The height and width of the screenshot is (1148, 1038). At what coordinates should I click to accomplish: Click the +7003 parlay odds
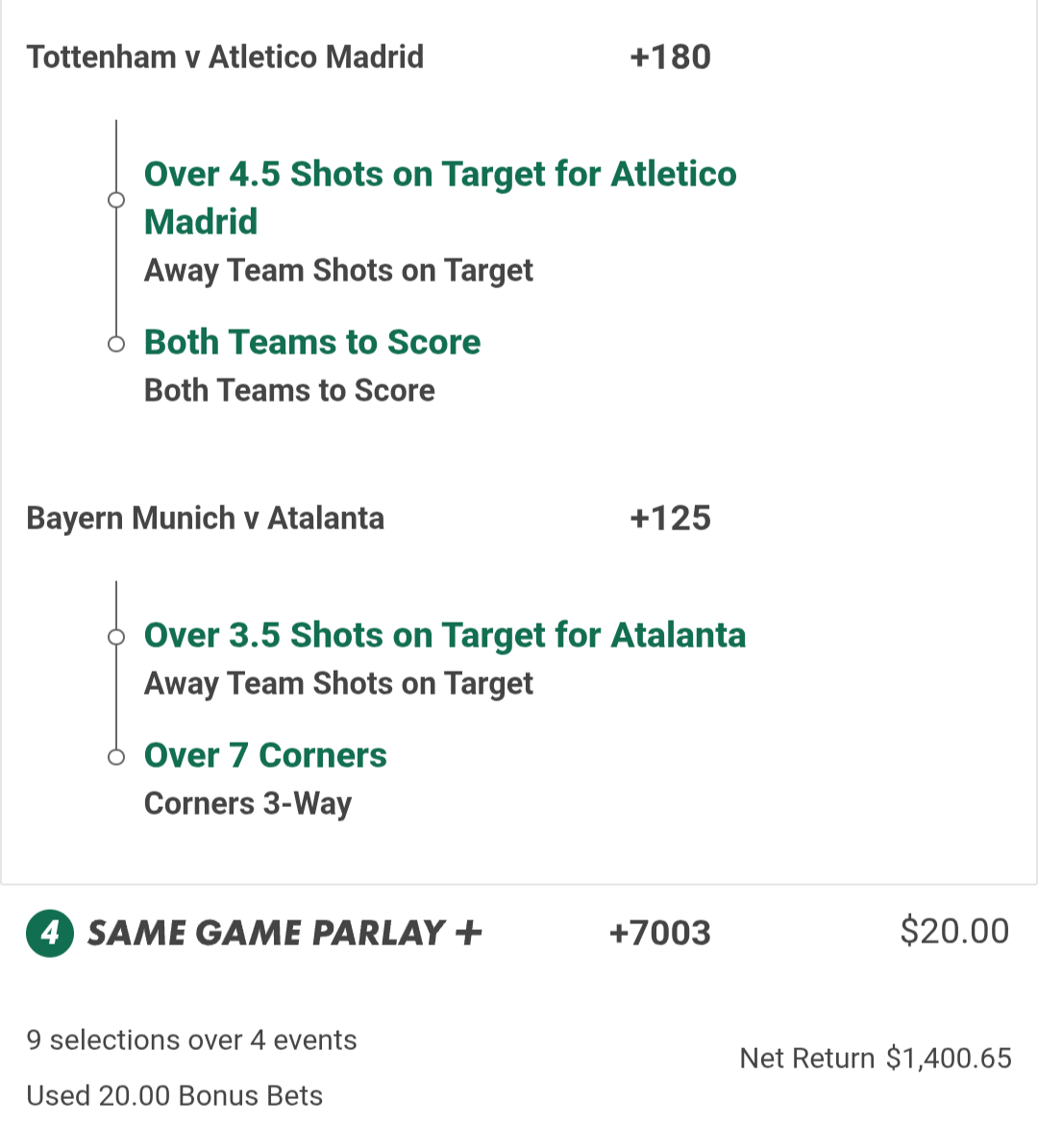coord(659,933)
